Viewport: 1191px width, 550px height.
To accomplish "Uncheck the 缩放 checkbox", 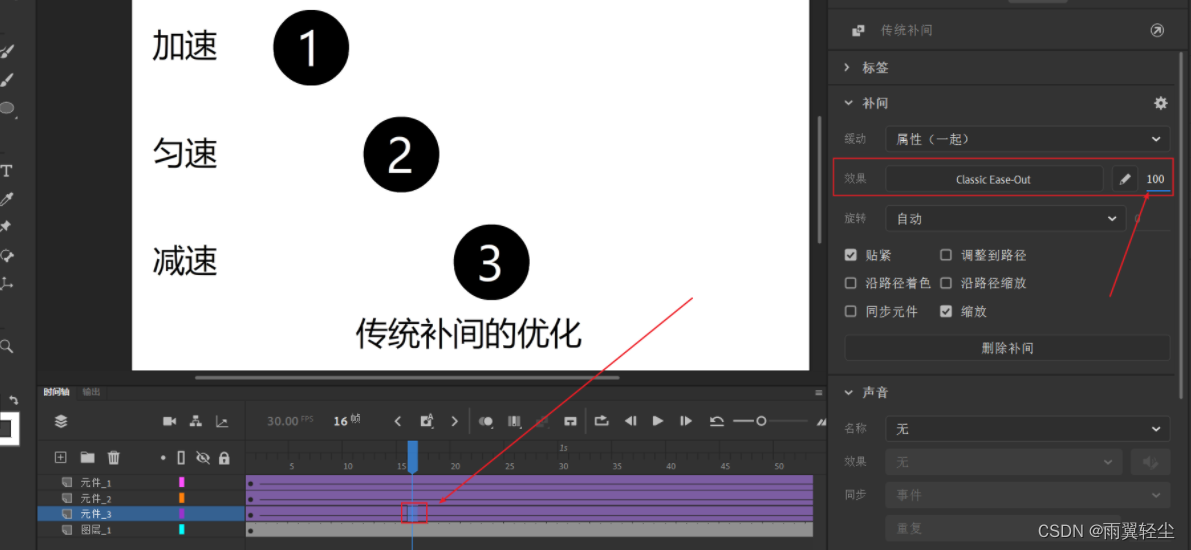I will (x=946, y=311).
